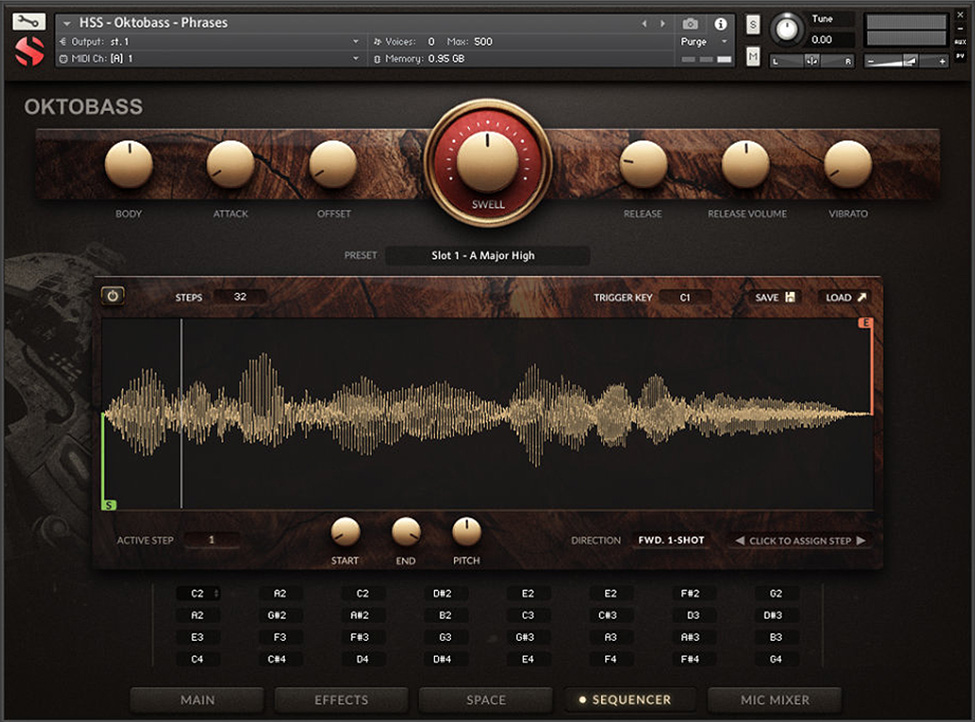Click the RELEASE VOLUME knob

tap(746, 164)
